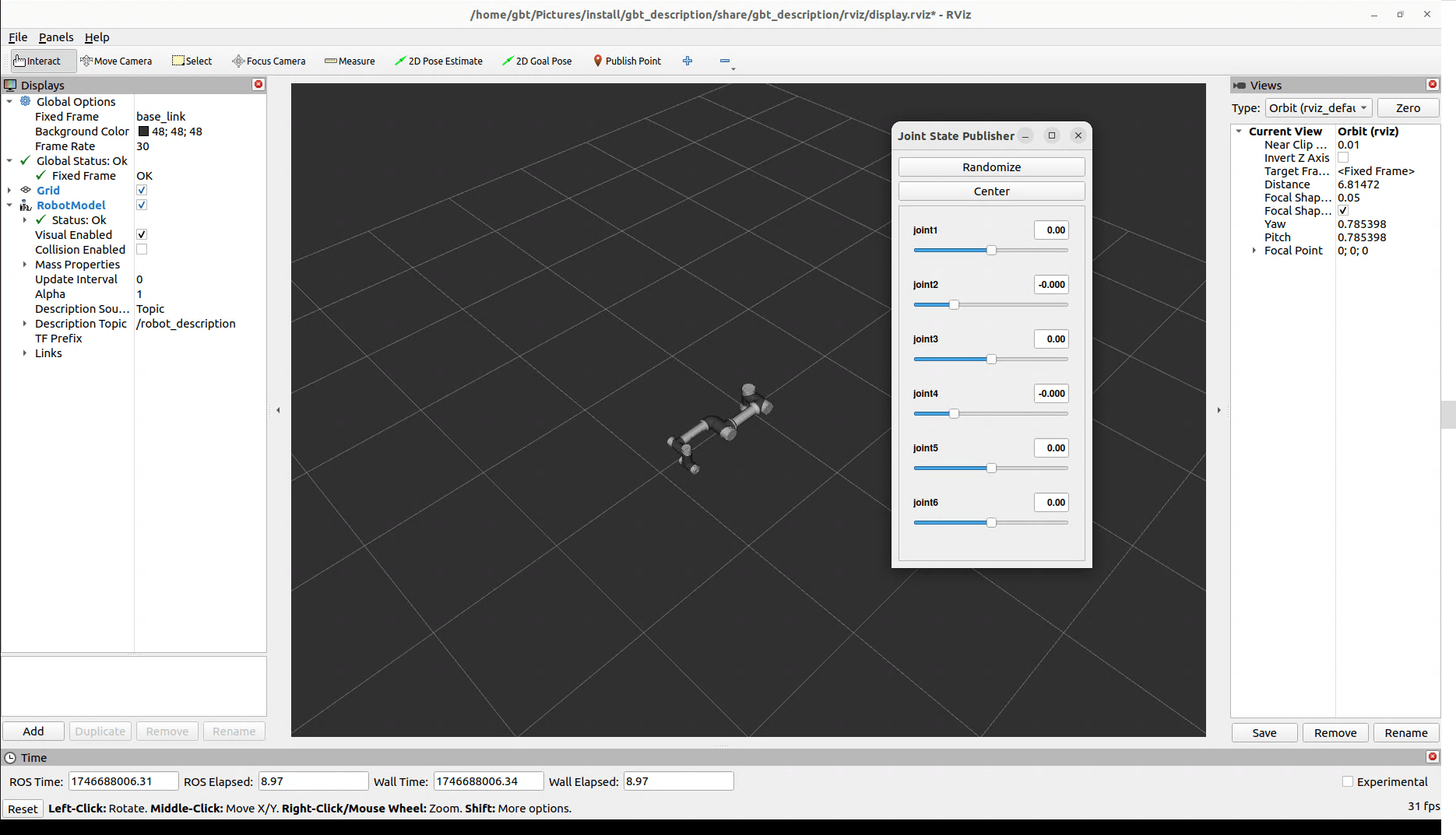The width and height of the screenshot is (1456, 835).
Task: Click the Add display button
Action: click(33, 732)
